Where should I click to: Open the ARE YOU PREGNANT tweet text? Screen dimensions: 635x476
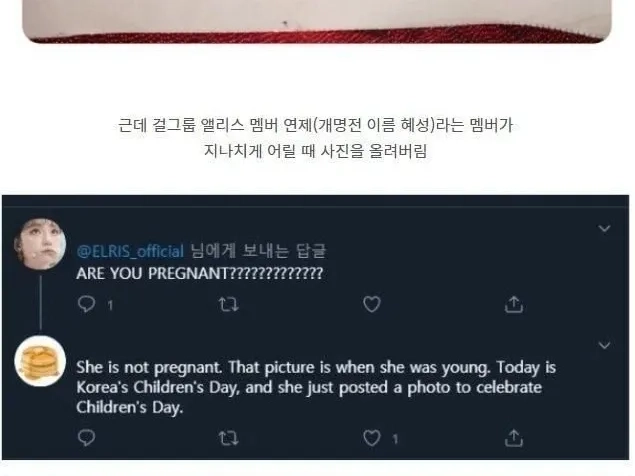(200, 273)
